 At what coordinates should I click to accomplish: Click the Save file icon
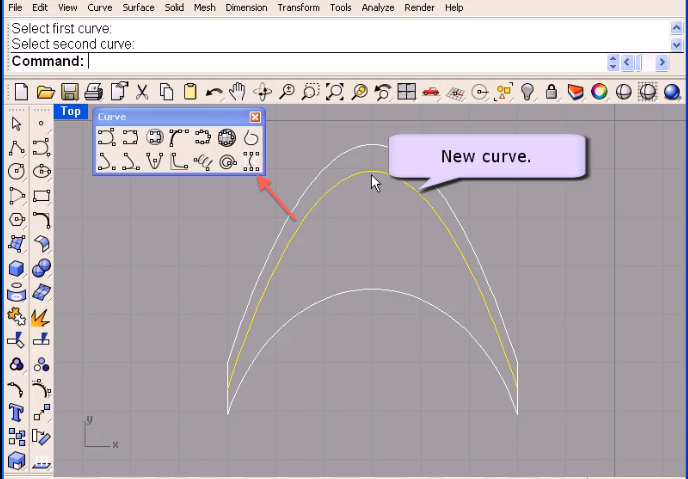click(x=69, y=92)
